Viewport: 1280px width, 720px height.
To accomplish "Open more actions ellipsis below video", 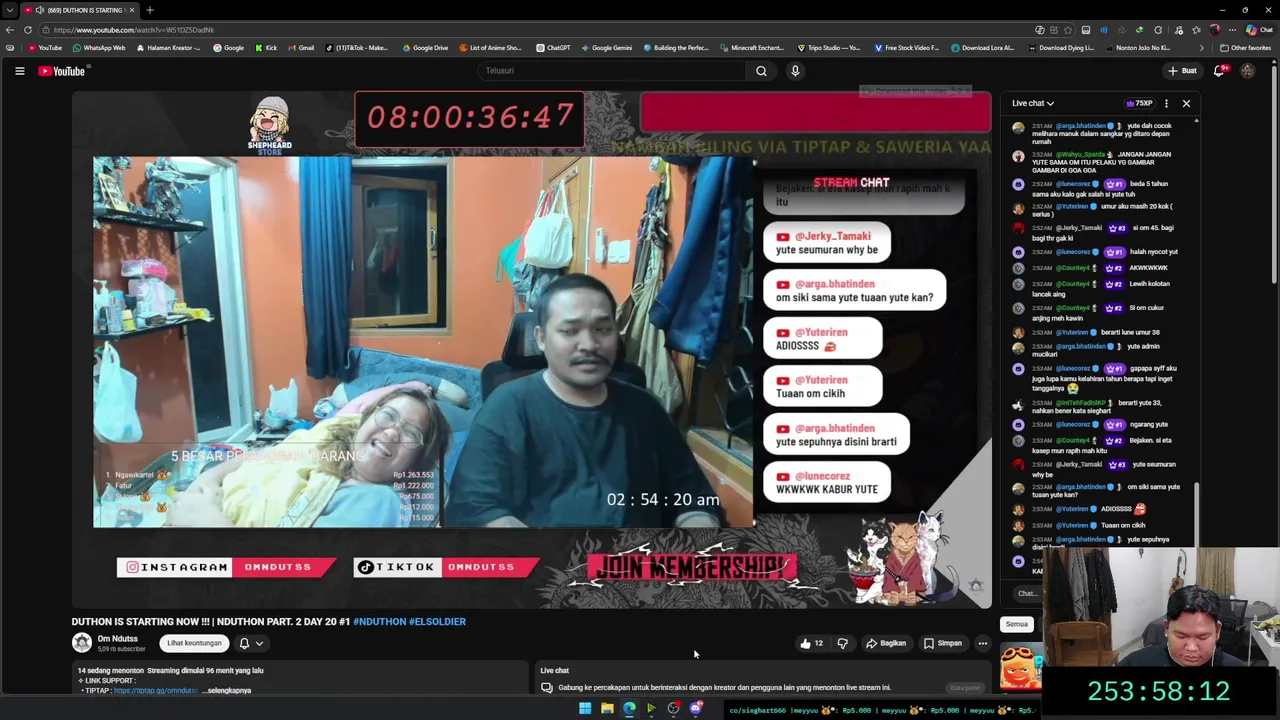I will (x=983, y=643).
